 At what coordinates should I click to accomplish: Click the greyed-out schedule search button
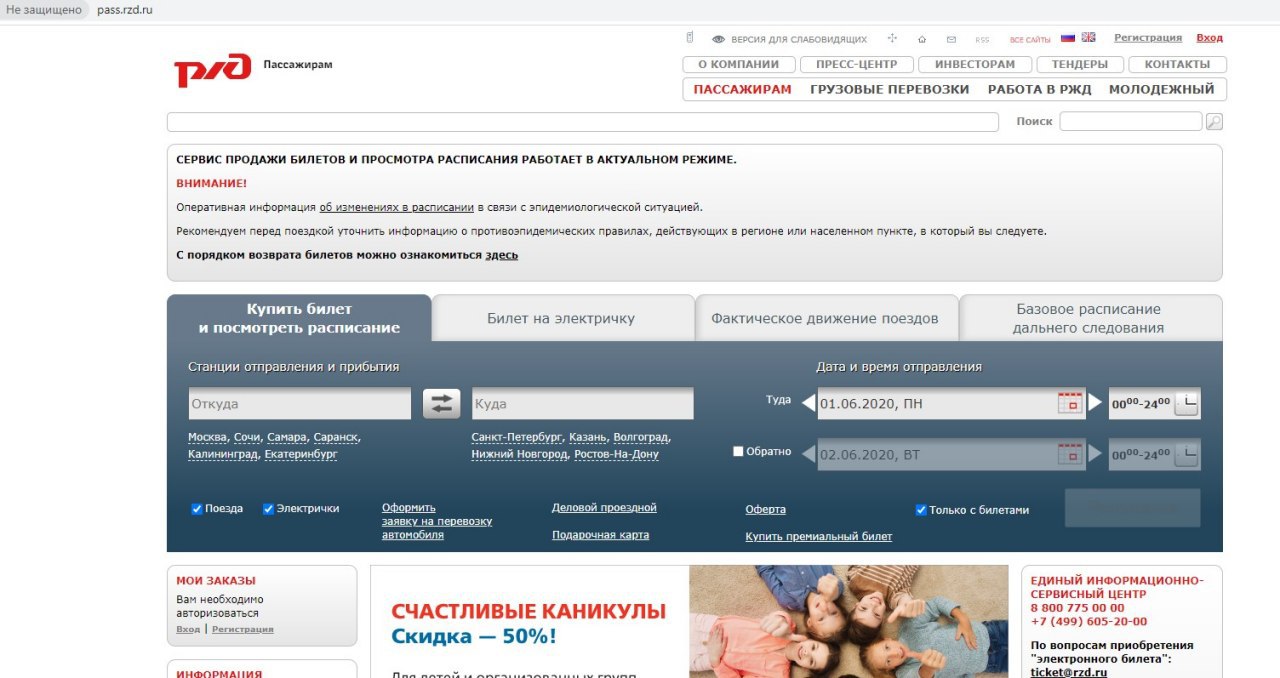pos(1132,508)
